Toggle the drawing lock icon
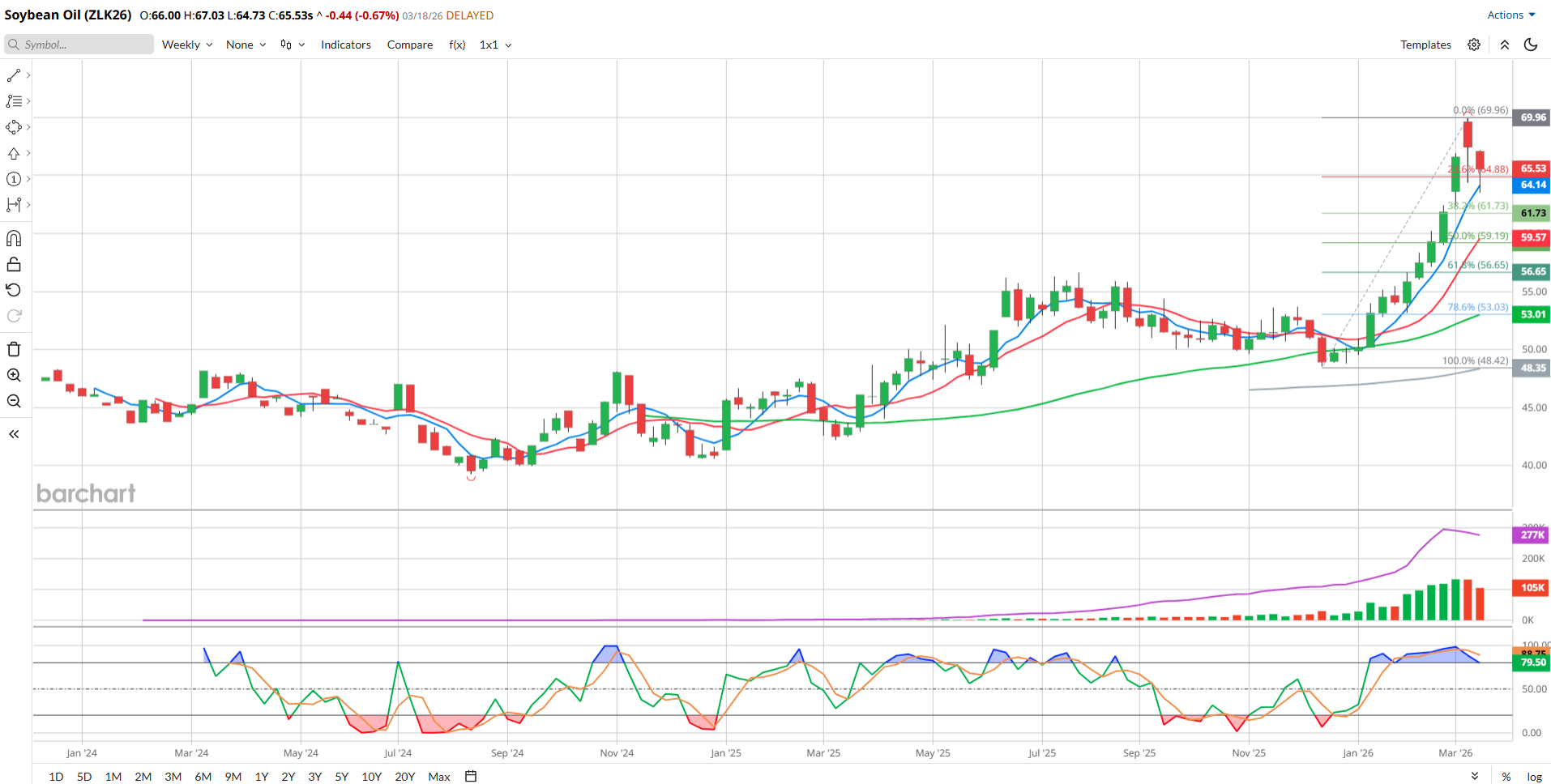The width and height of the screenshot is (1551, 784). click(x=14, y=264)
